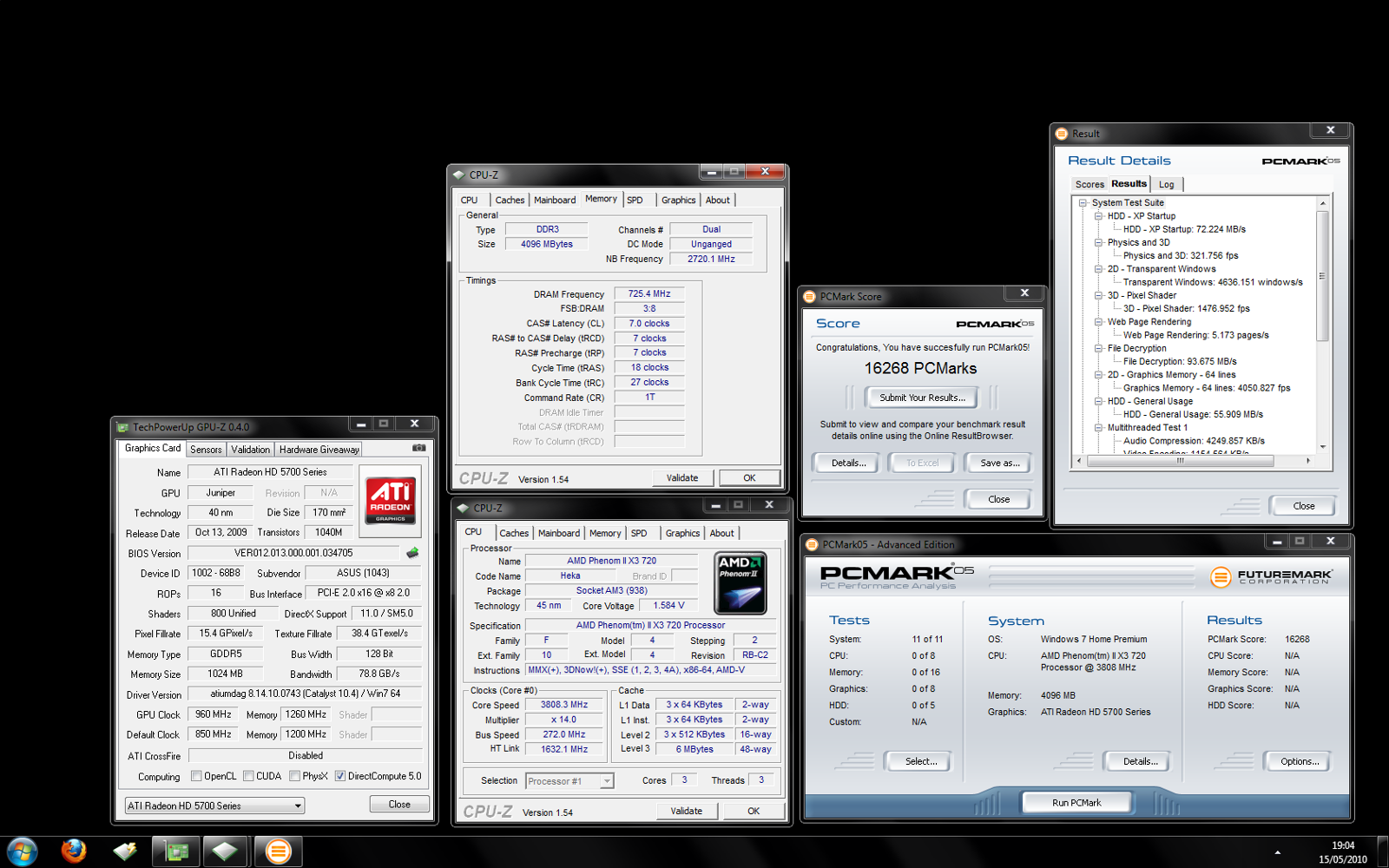The width and height of the screenshot is (1389, 868).
Task: Collapse the 3D - Pixel Shader node
Action: 1098,295
